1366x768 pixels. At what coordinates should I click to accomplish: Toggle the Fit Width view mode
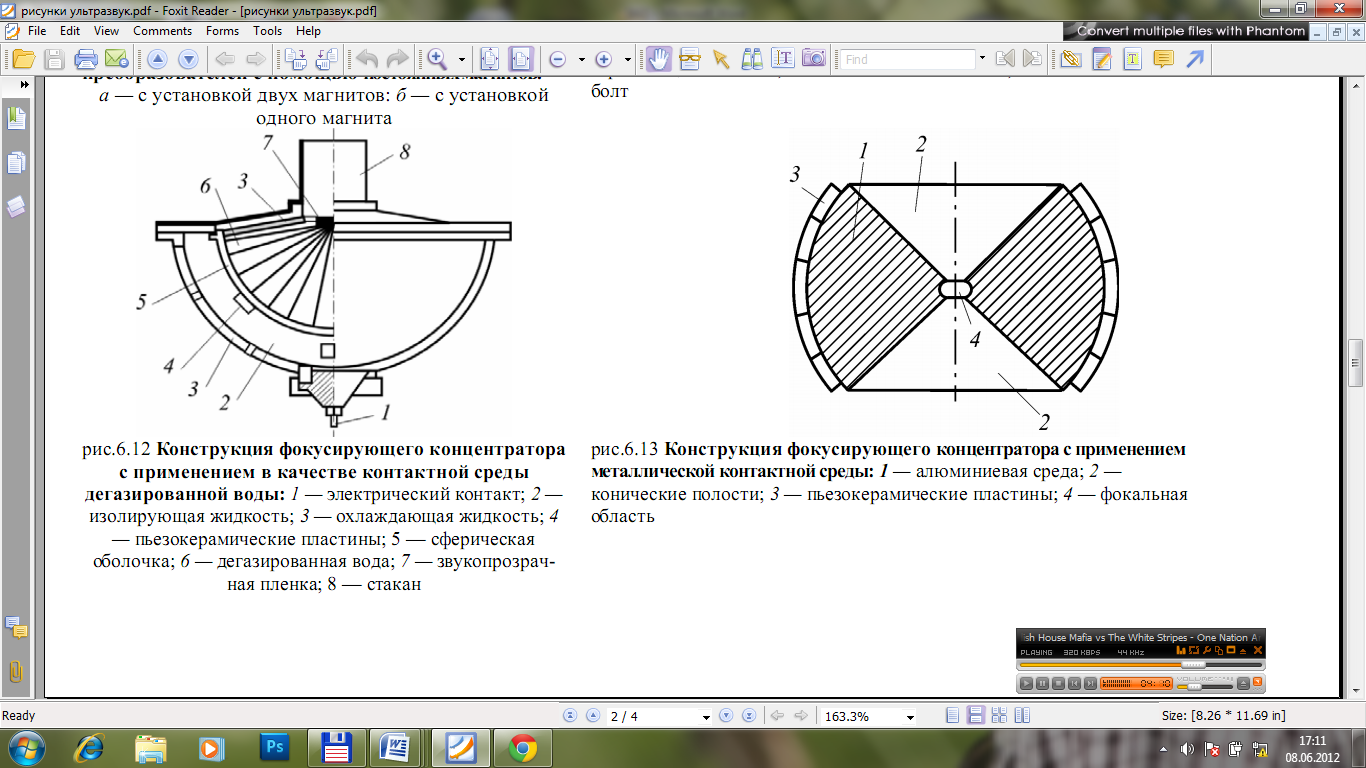tap(520, 58)
